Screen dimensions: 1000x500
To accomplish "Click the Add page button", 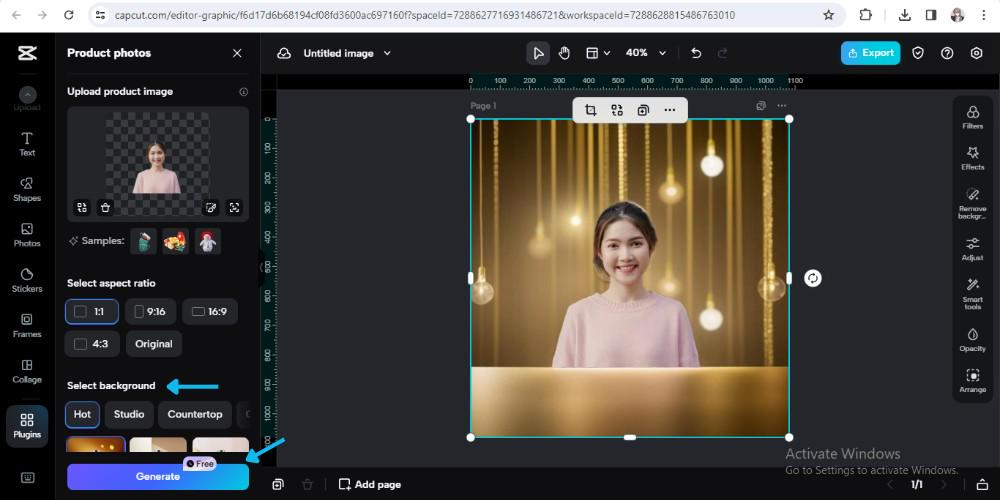I will pos(370,485).
